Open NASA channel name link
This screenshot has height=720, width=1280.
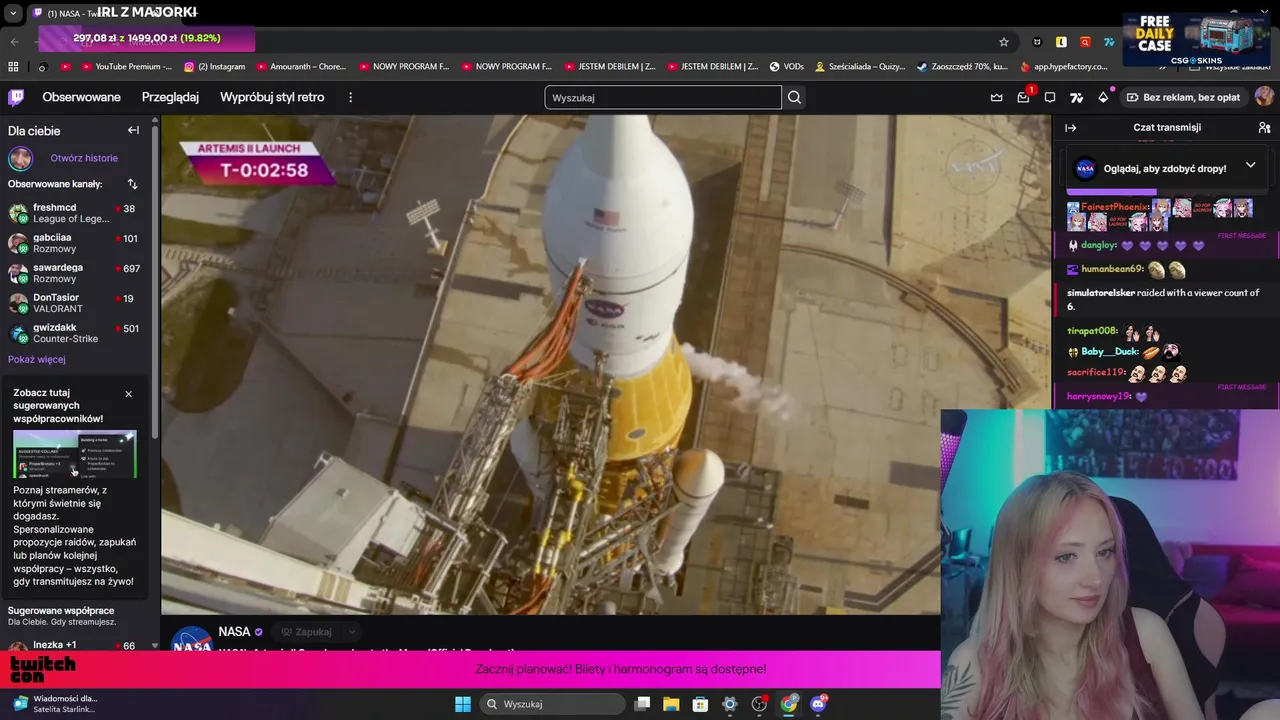pyautogui.click(x=234, y=632)
